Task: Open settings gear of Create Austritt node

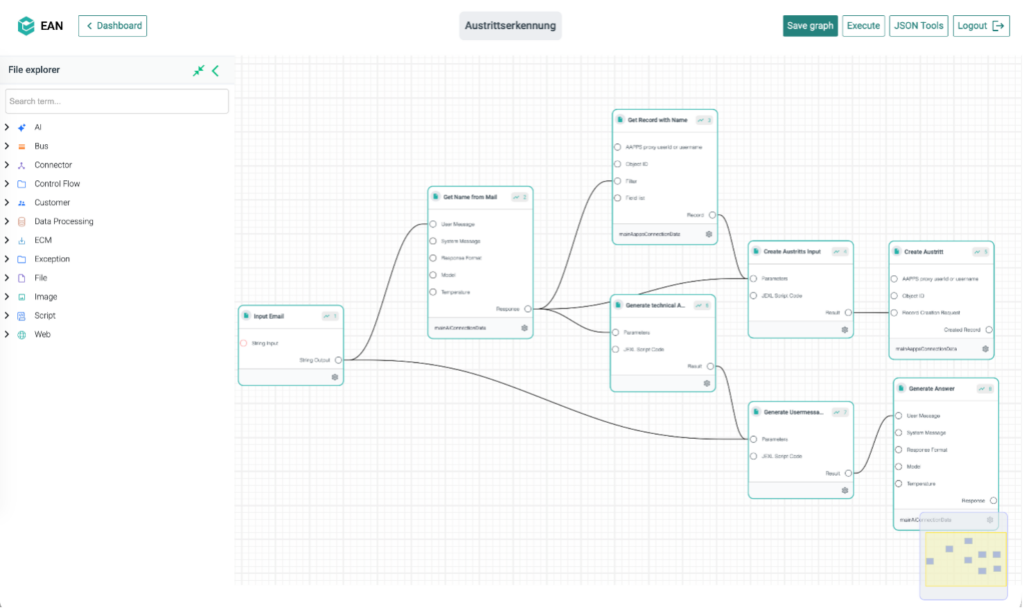Action: pos(985,349)
